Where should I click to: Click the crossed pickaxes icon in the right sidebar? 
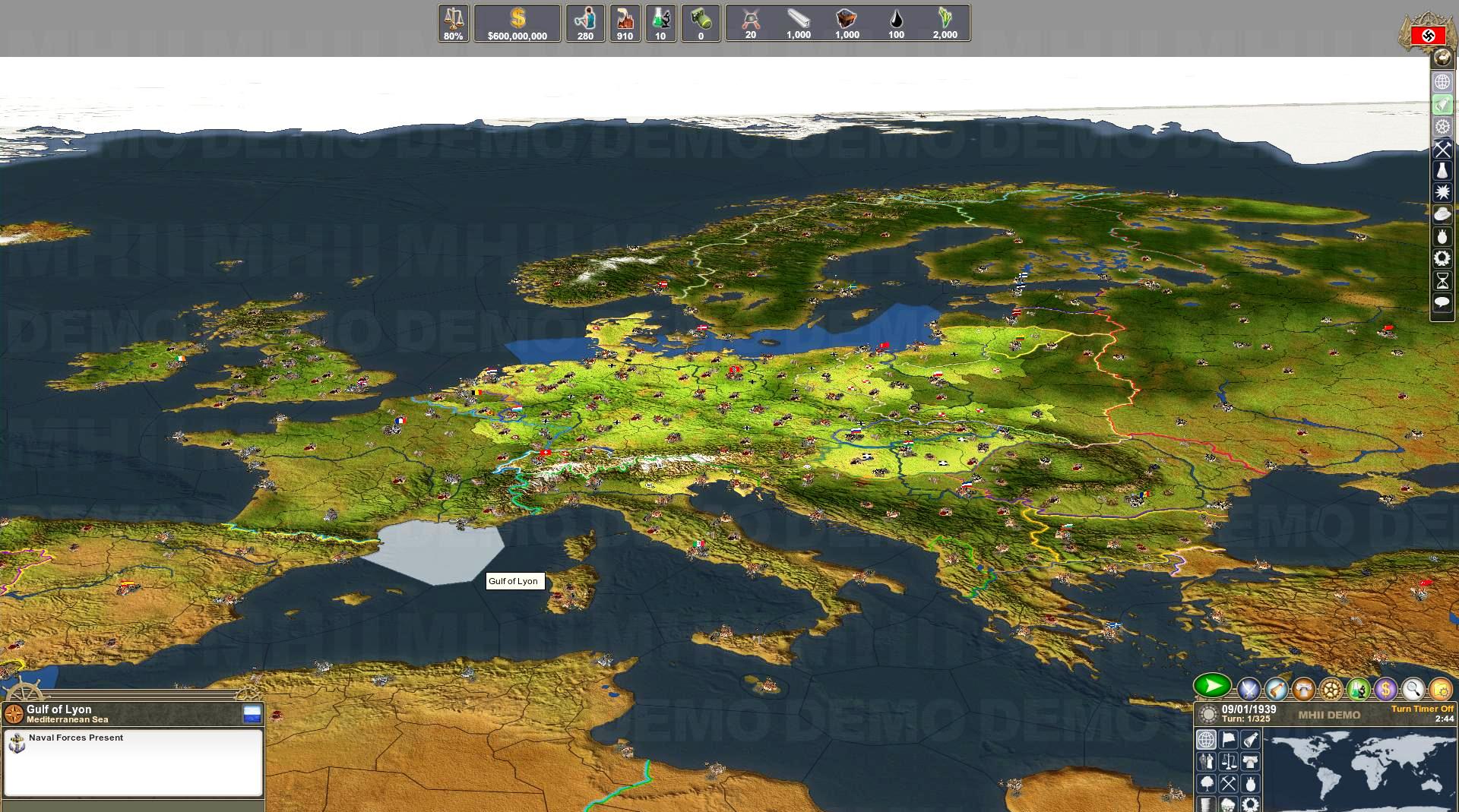point(1442,149)
